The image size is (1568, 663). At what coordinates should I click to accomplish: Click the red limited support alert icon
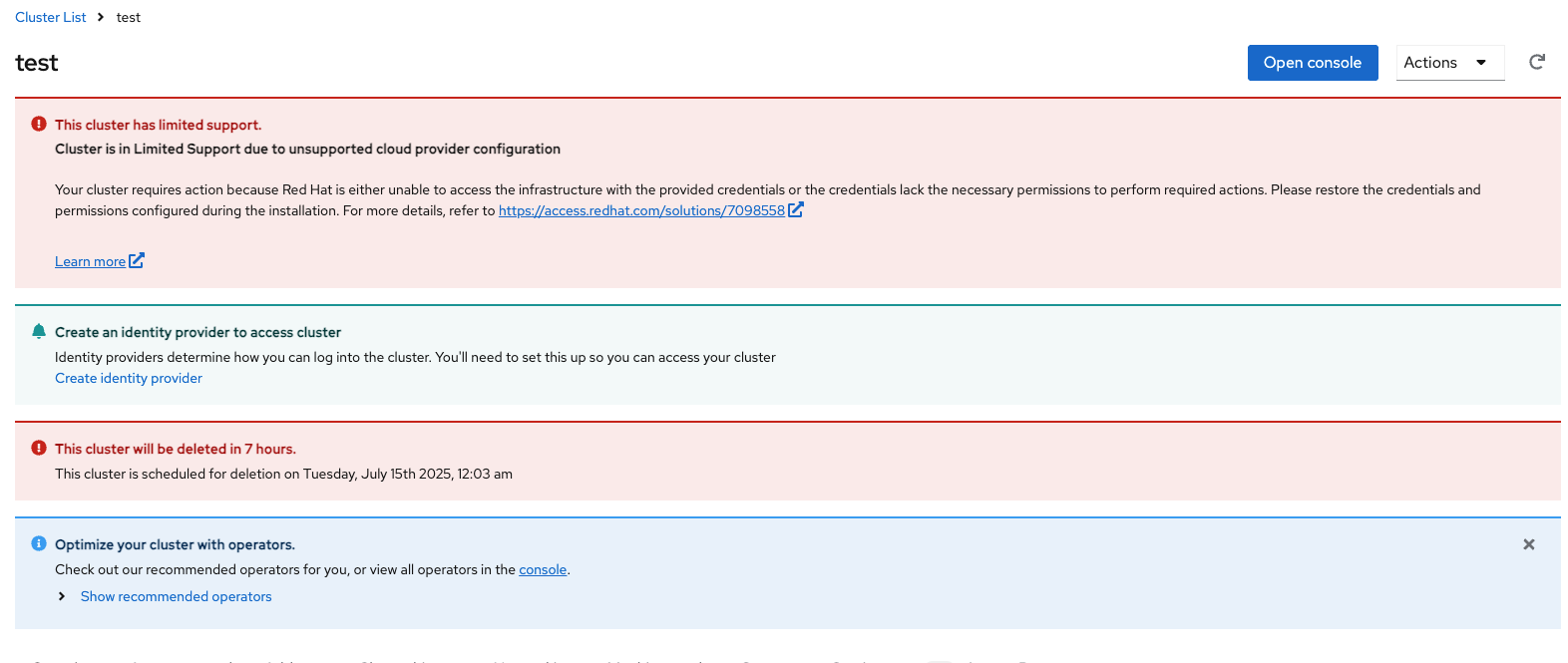pyautogui.click(x=39, y=124)
